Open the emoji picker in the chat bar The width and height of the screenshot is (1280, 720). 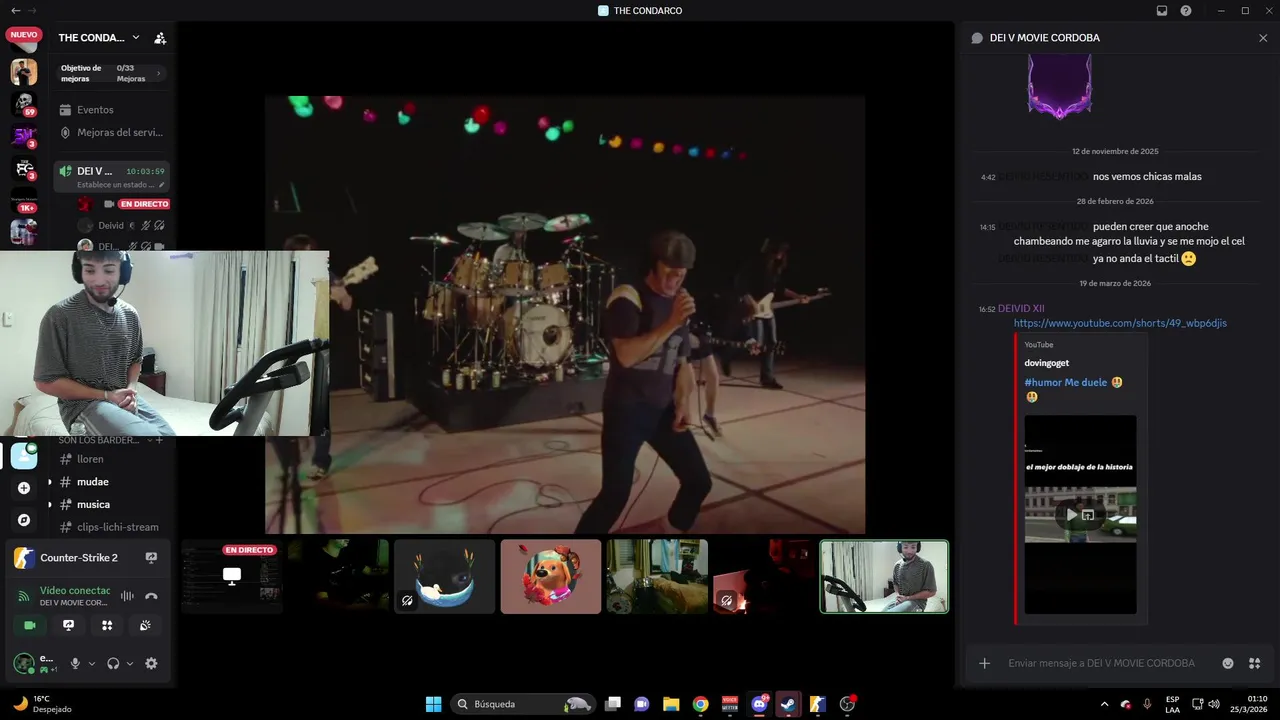tap(1228, 663)
